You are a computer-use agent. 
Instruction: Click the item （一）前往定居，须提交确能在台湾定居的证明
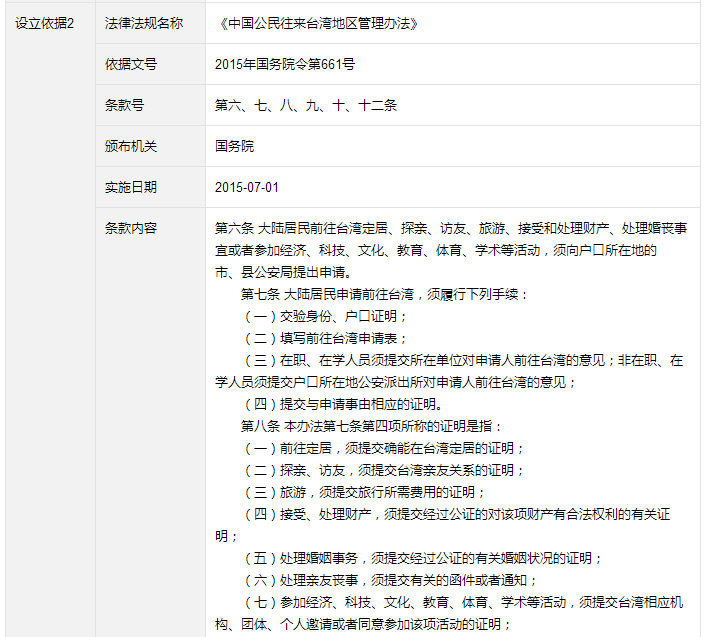coord(383,448)
